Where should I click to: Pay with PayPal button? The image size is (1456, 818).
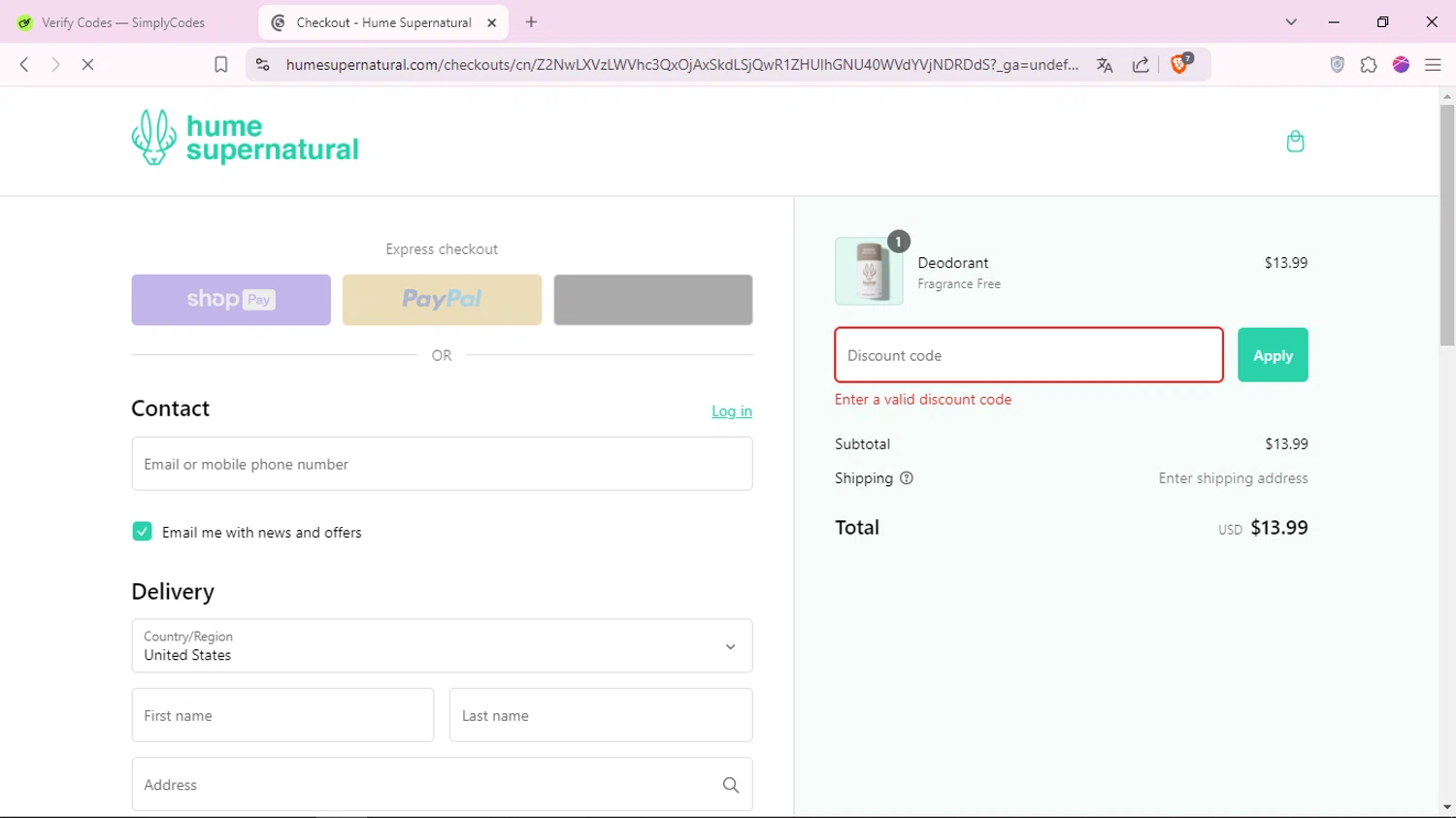click(442, 300)
